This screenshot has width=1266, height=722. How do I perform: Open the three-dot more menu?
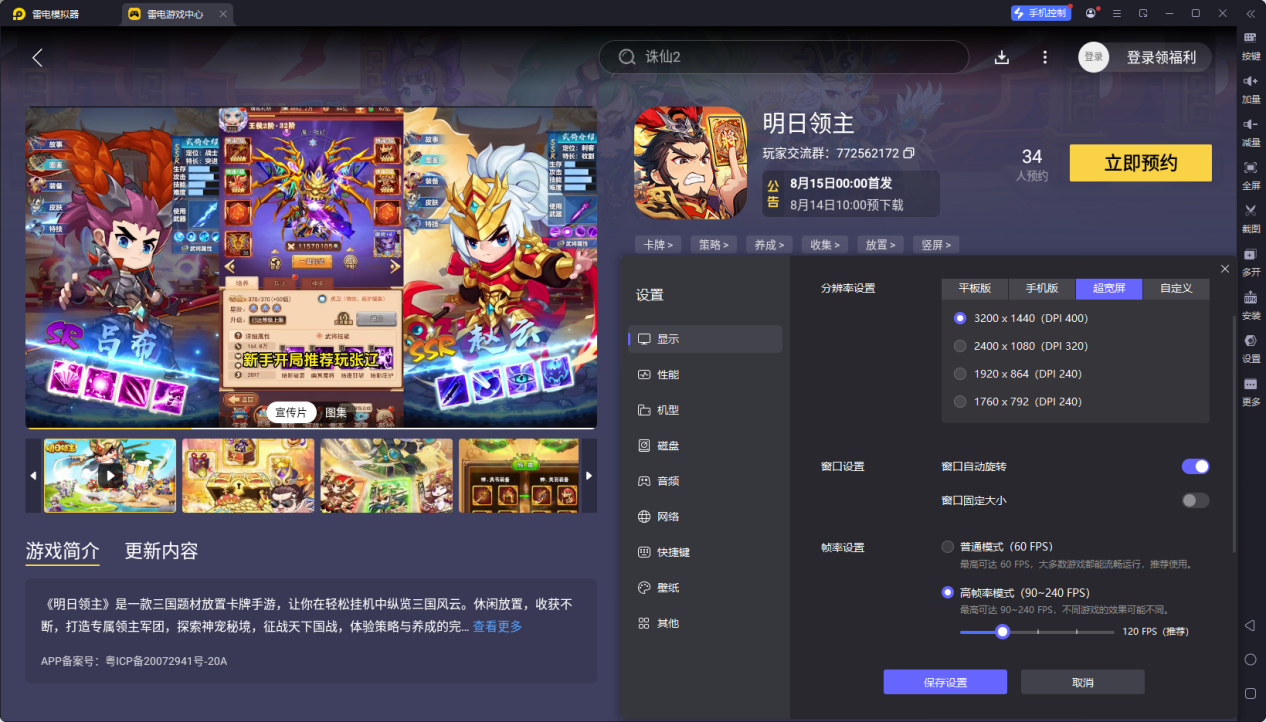[1045, 57]
